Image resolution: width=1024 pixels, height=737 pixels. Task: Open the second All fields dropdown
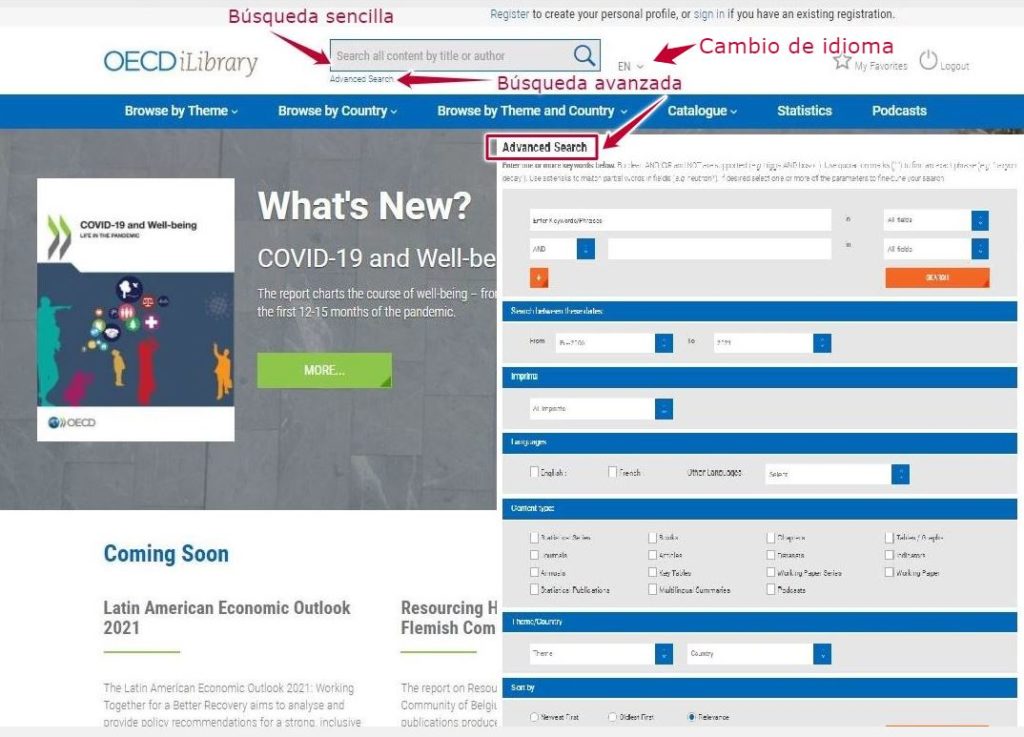(936, 249)
